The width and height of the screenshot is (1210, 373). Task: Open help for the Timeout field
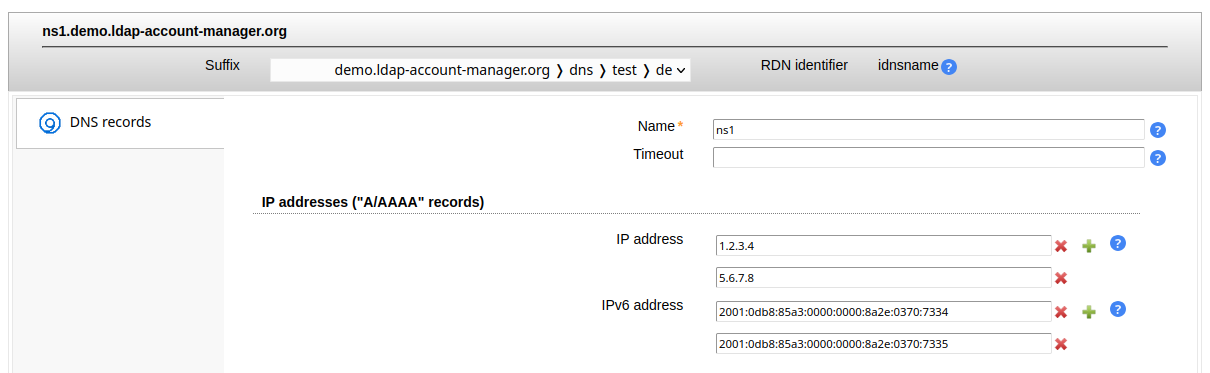tap(1158, 158)
